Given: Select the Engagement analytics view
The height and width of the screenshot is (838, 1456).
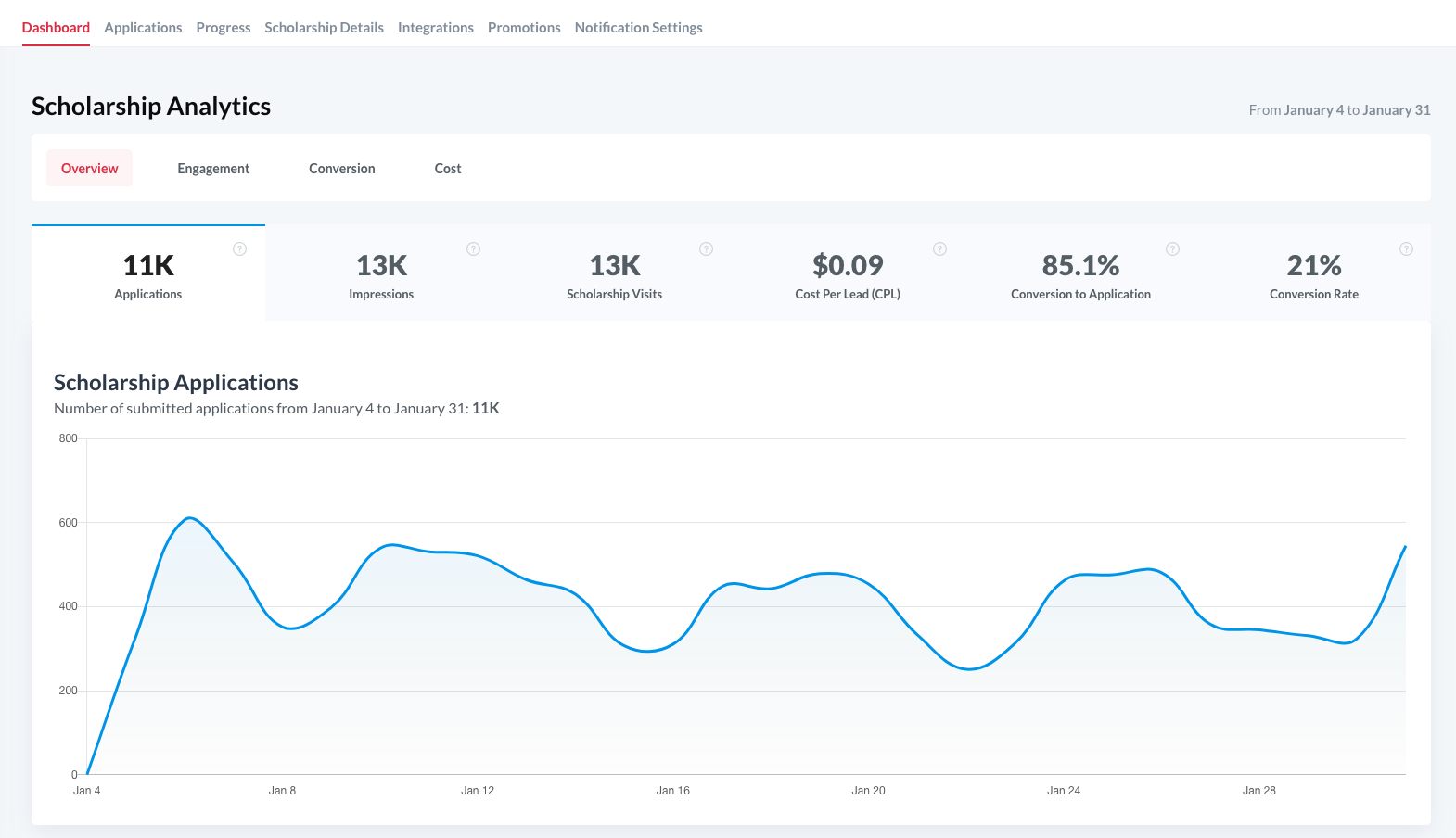Looking at the screenshot, I should click(213, 168).
